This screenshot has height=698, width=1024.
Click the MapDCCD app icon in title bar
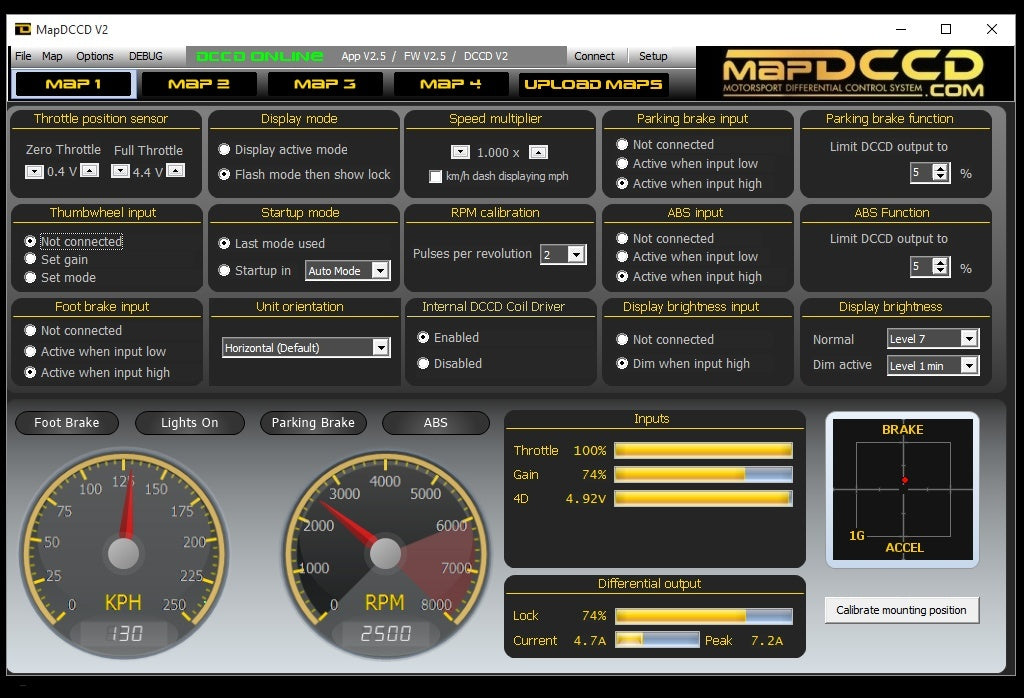pos(23,29)
